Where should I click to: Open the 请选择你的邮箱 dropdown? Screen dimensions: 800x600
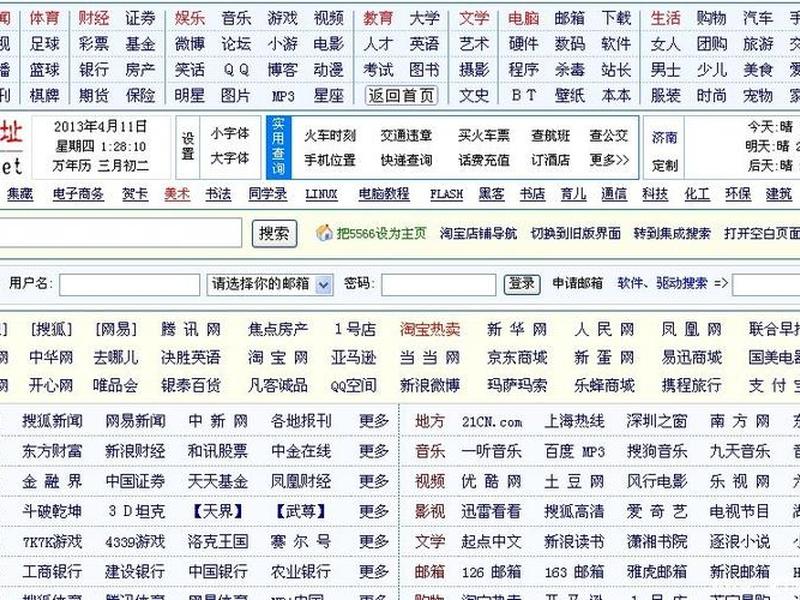click(x=270, y=284)
